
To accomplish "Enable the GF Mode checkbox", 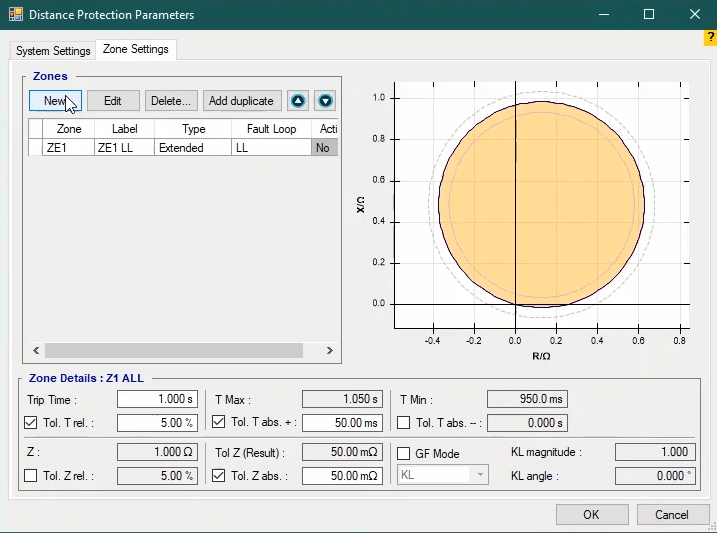I will (x=404, y=454).
